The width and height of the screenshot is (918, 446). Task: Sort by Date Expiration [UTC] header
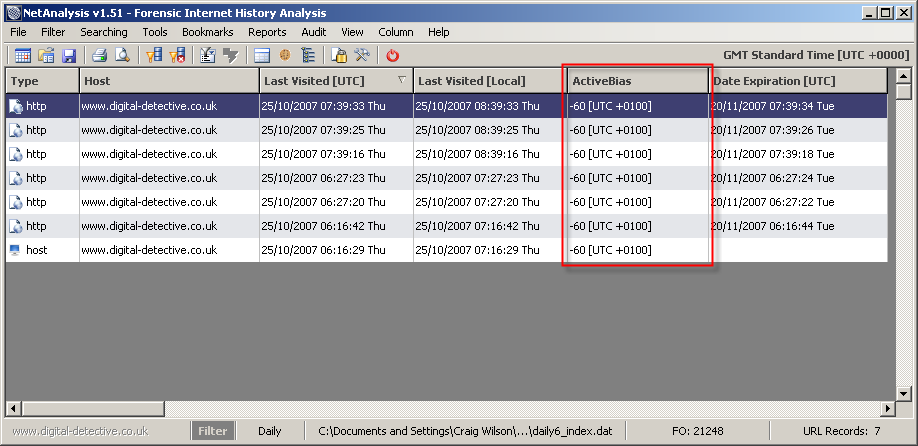798,81
